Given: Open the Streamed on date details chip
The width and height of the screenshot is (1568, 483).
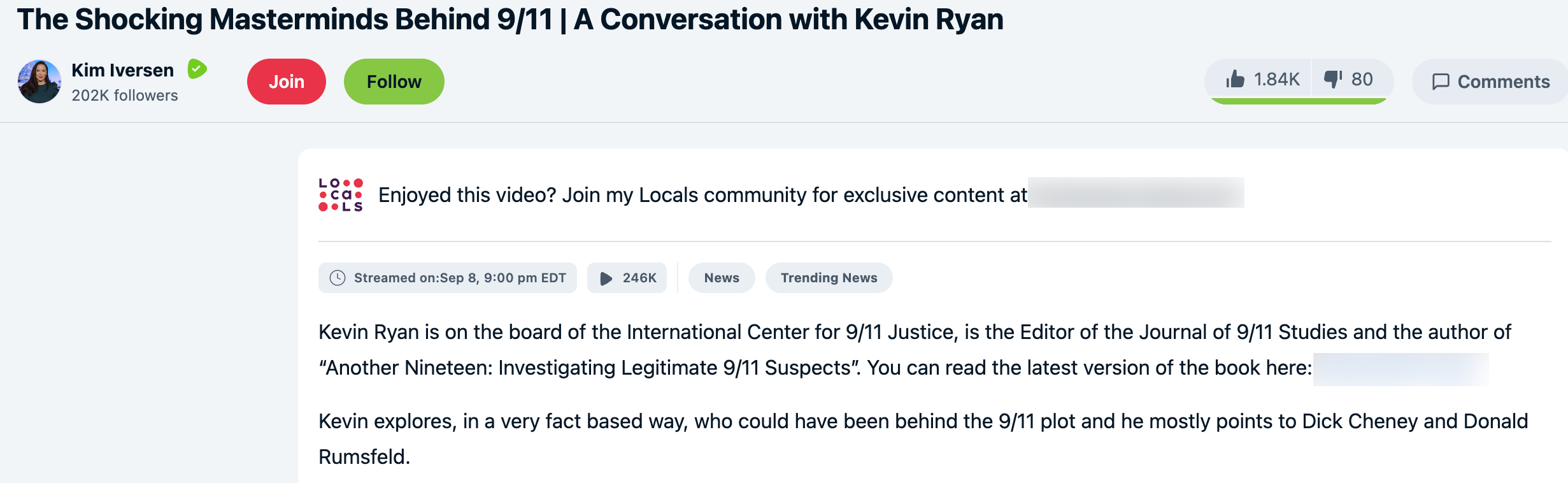Looking at the screenshot, I should [x=447, y=278].
